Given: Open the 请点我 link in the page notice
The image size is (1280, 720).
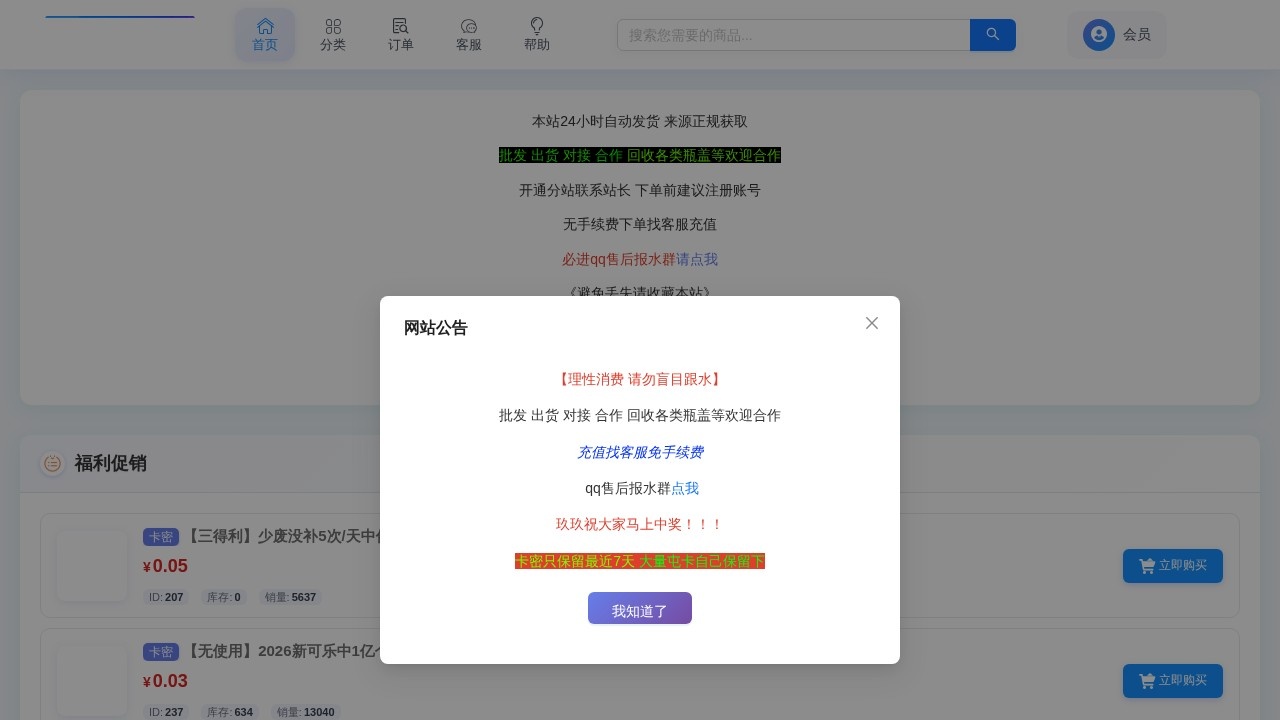Looking at the screenshot, I should (697, 259).
